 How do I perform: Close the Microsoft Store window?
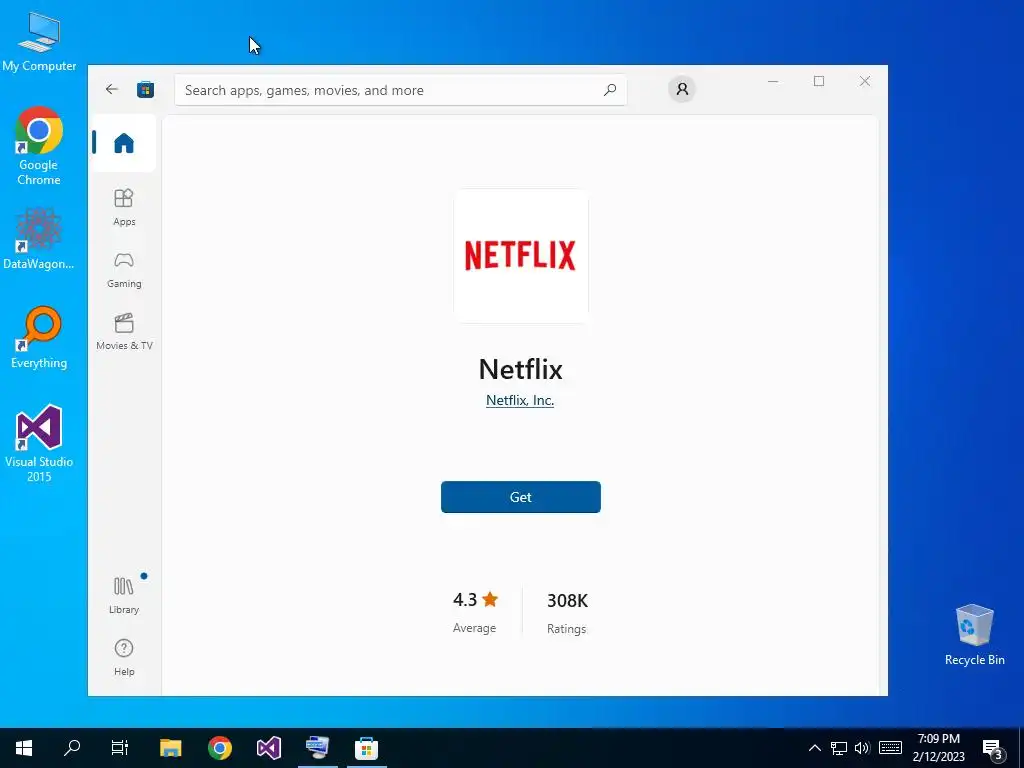click(x=865, y=81)
